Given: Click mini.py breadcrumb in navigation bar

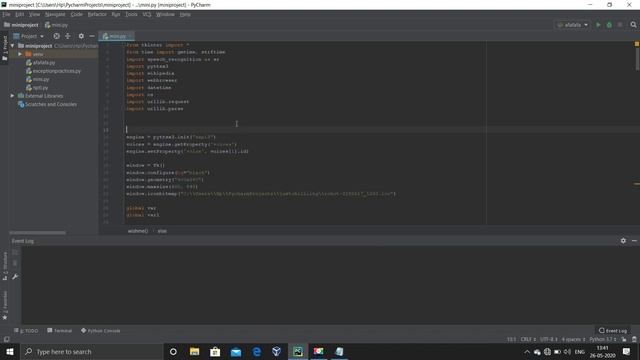Looking at the screenshot, I should [x=56, y=25].
